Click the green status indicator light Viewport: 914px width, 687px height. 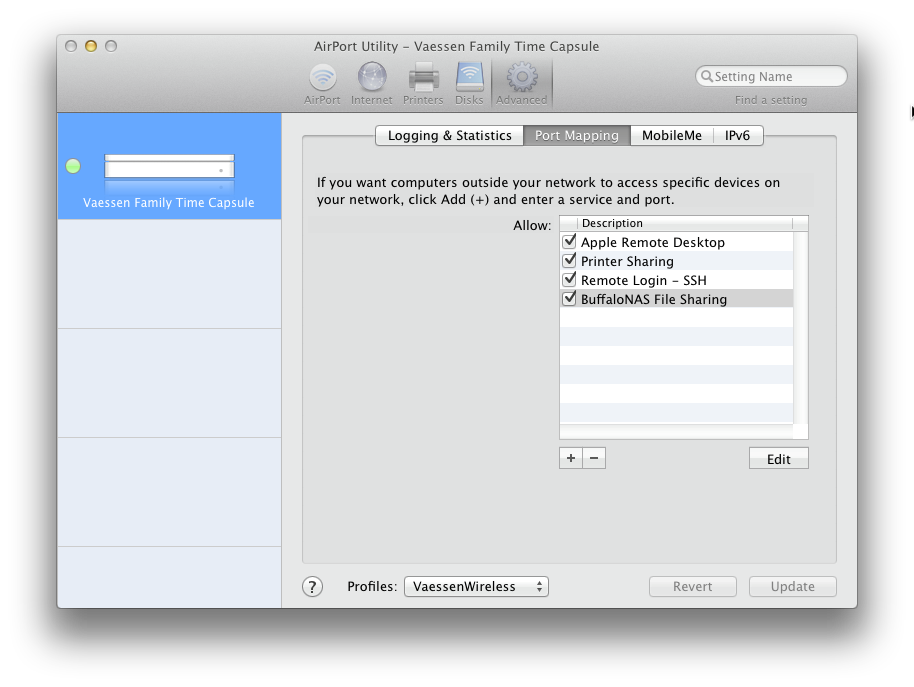pos(73,166)
